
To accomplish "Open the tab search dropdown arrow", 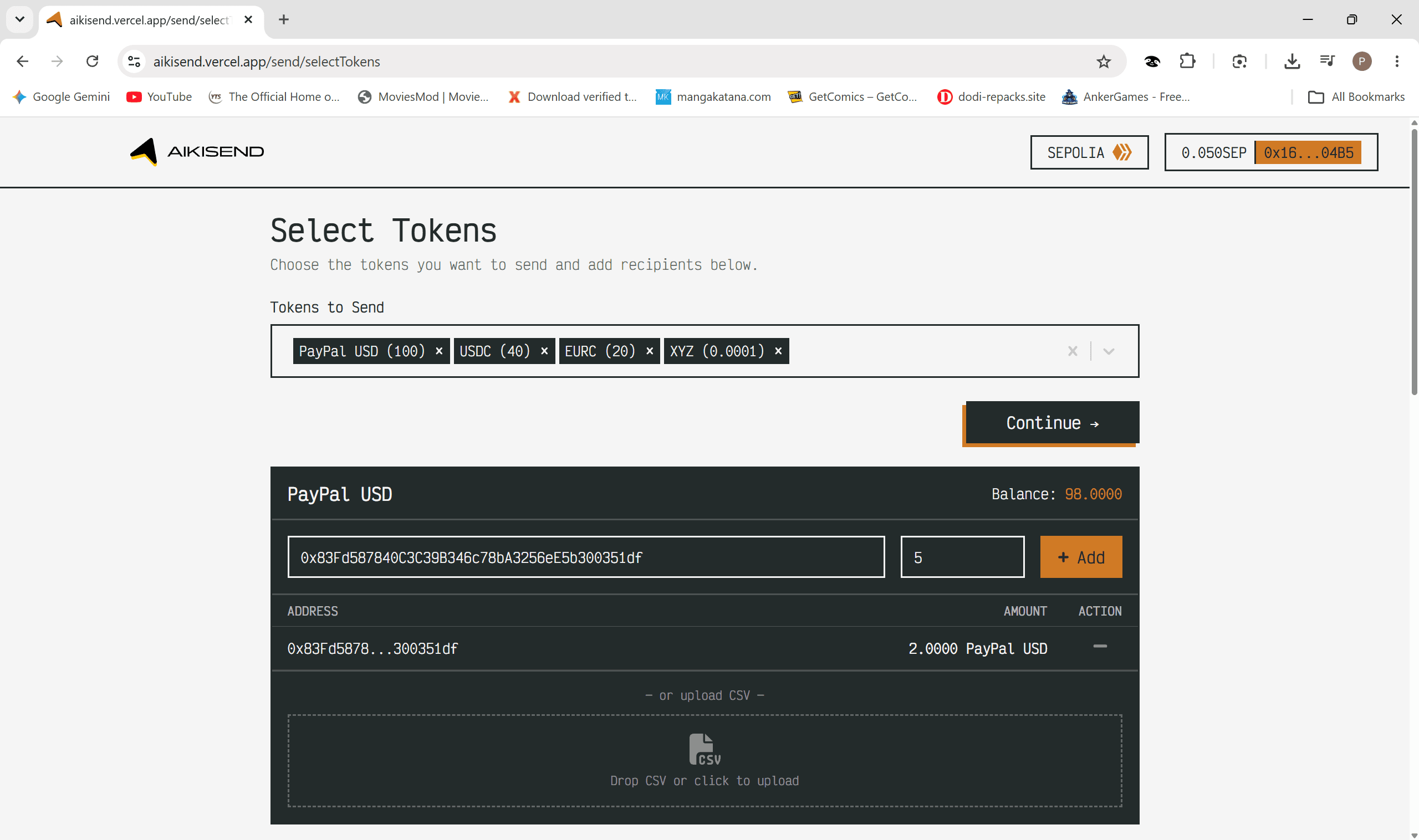I will (20, 20).
